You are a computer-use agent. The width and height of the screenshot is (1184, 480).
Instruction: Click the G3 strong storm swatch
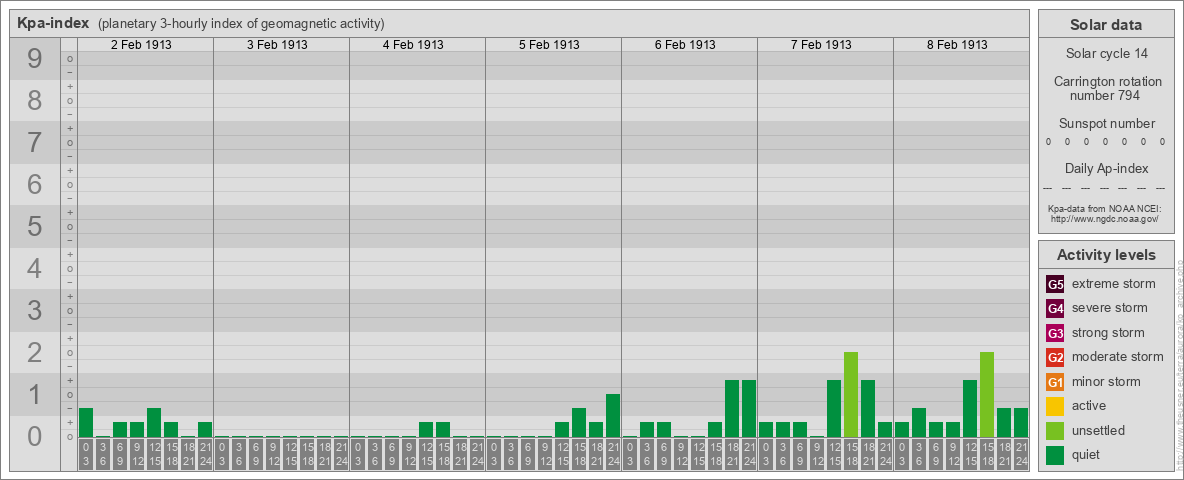pyautogui.click(x=1055, y=333)
